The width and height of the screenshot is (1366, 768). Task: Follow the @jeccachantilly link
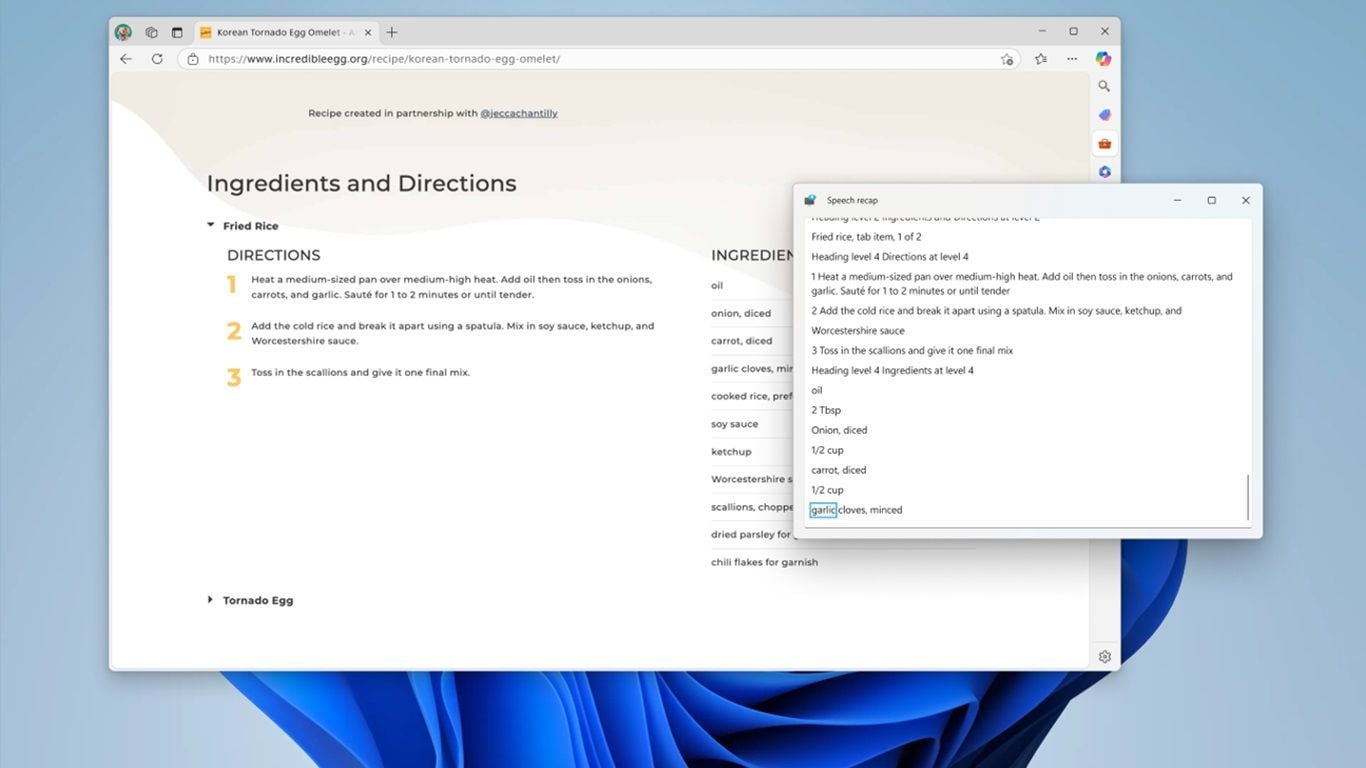[519, 113]
